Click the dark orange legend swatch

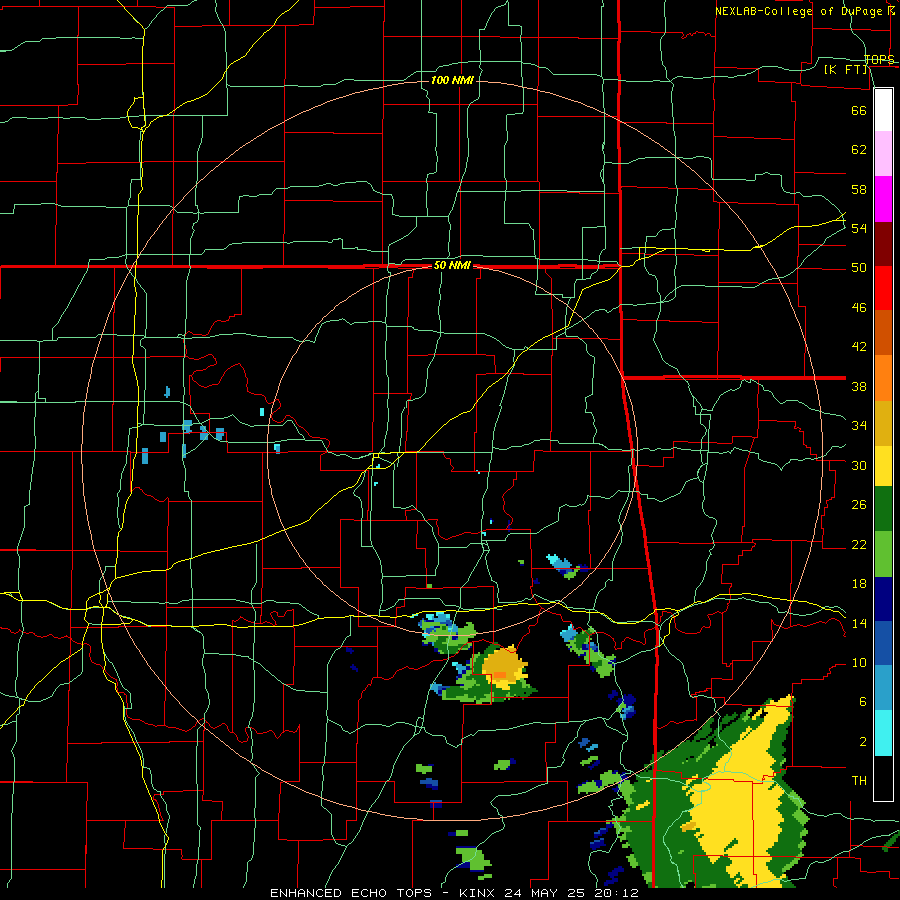883,332
